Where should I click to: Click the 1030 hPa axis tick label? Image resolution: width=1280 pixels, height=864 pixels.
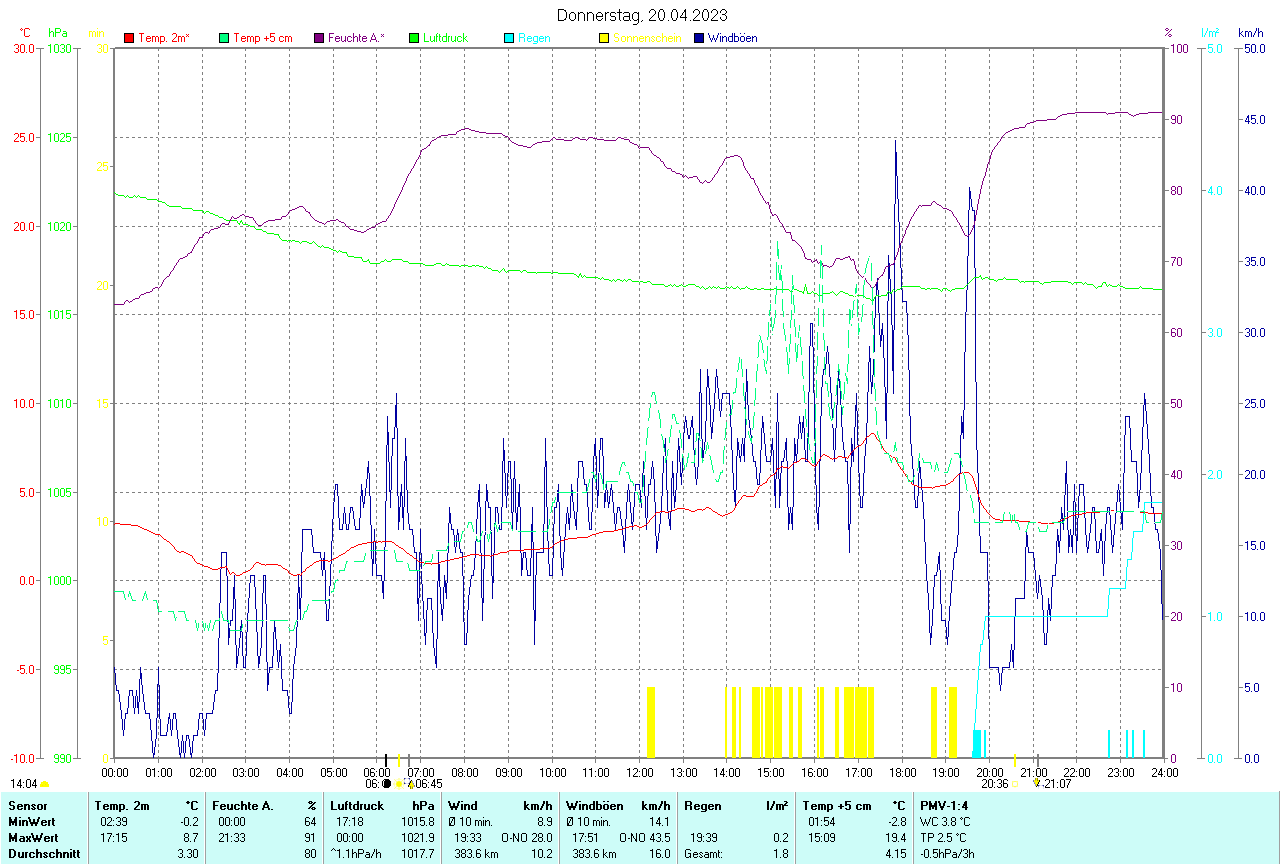pyautogui.click(x=60, y=48)
